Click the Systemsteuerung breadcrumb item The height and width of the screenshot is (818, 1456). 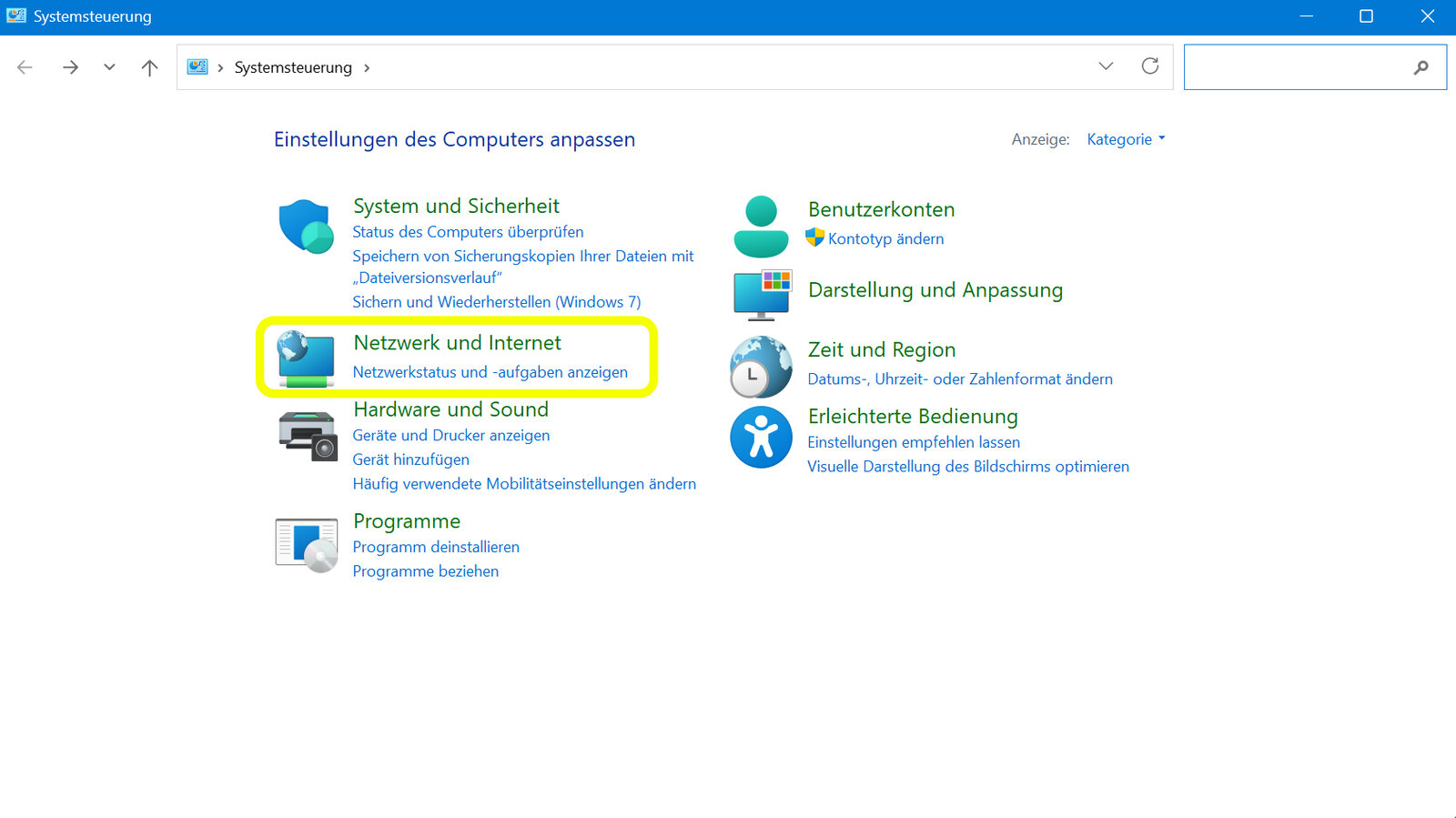pos(293,67)
